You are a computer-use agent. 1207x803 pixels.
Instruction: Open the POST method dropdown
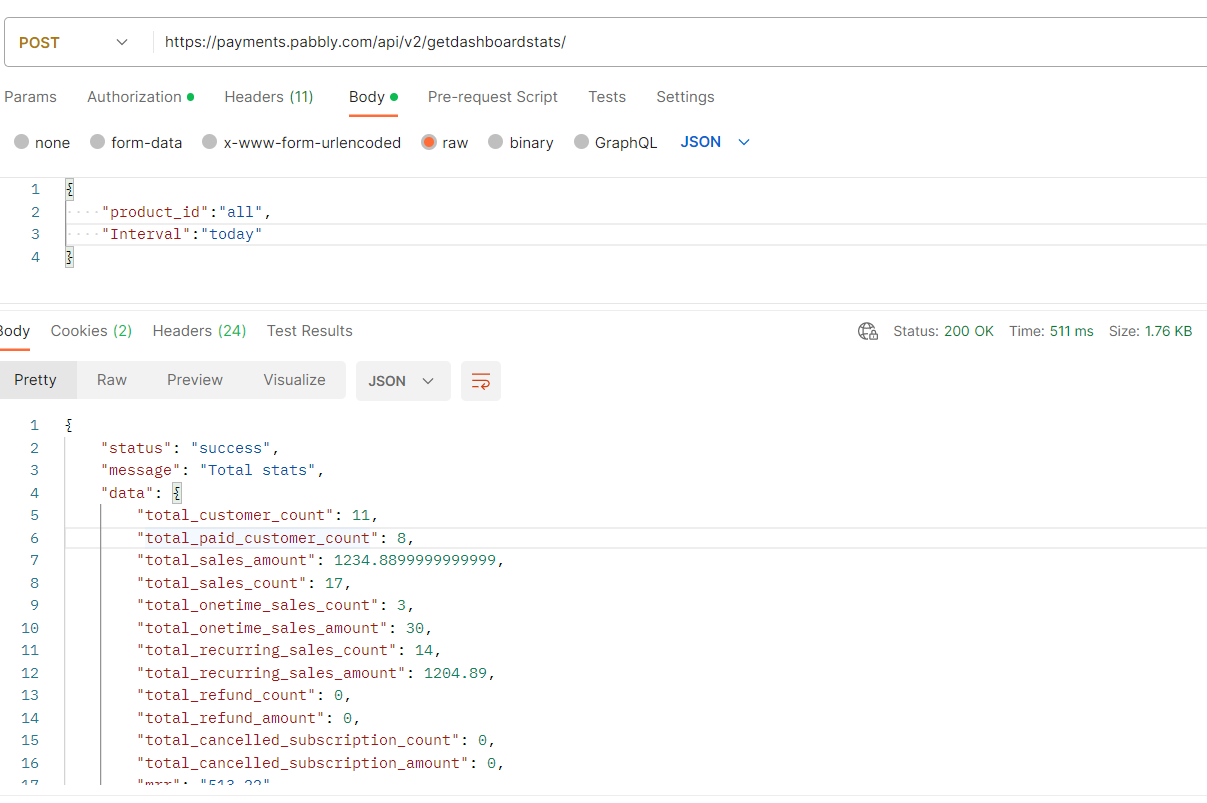73,42
